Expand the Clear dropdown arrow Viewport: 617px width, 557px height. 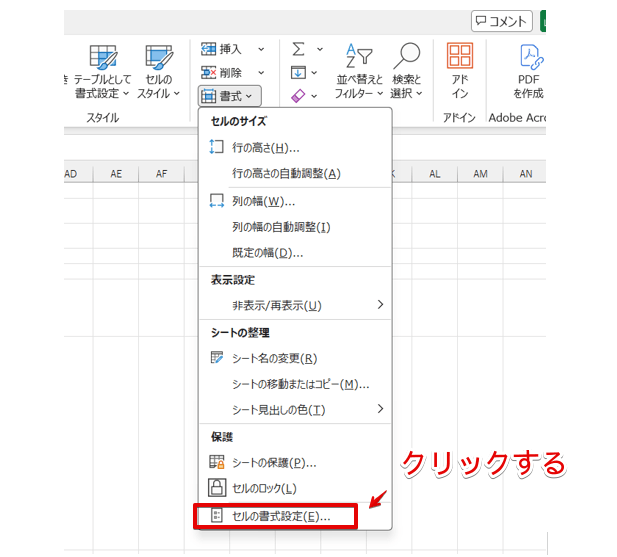click(x=314, y=96)
